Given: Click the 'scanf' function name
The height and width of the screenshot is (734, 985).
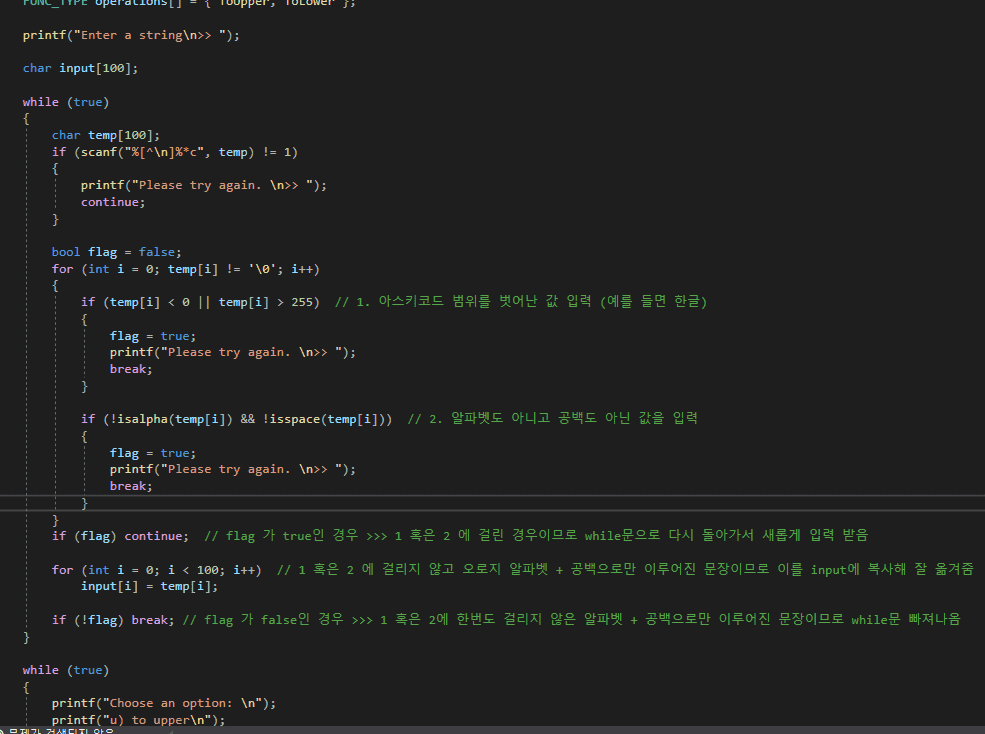Looking at the screenshot, I should (98, 152).
